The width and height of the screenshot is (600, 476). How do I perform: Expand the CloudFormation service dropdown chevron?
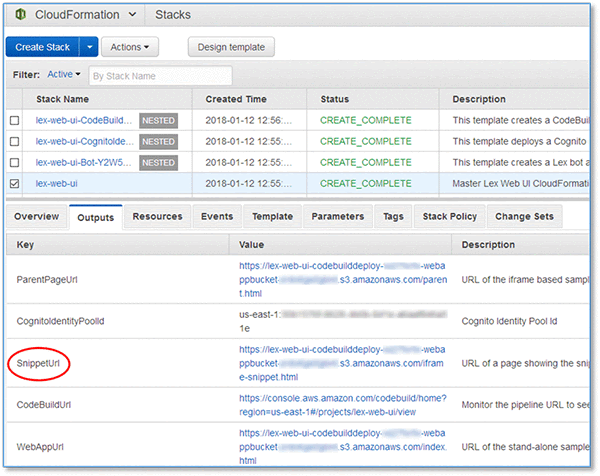pyautogui.click(x=132, y=15)
